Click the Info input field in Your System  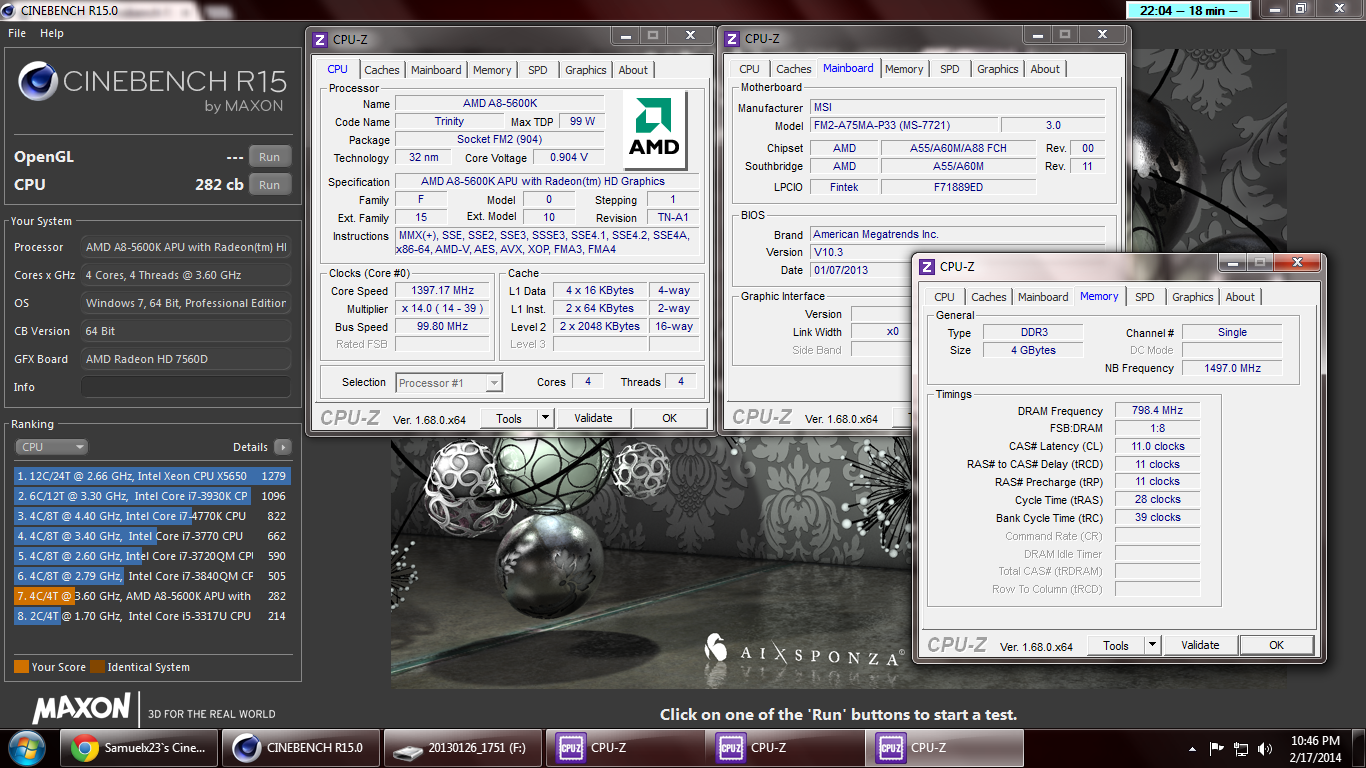tap(186, 387)
